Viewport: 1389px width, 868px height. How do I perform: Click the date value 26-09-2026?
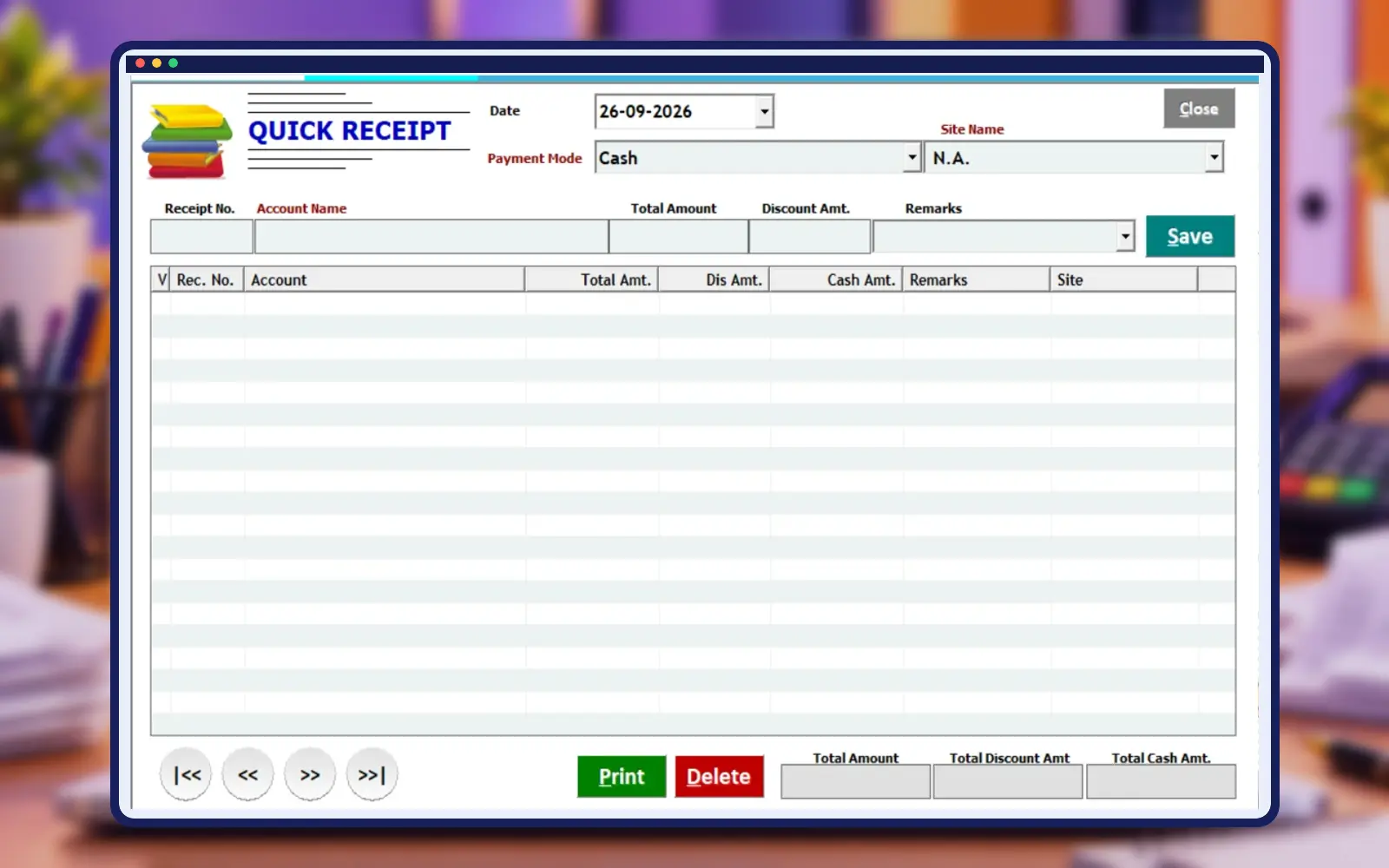click(x=645, y=112)
